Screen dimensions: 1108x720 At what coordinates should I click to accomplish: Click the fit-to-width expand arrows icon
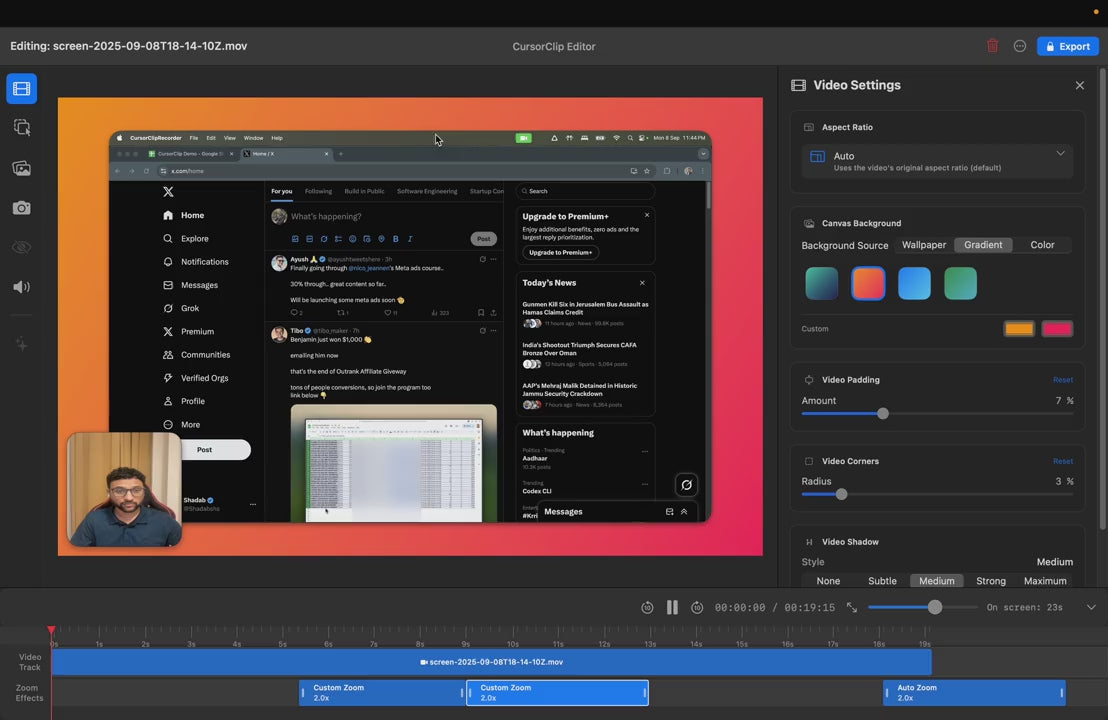[x=852, y=607]
